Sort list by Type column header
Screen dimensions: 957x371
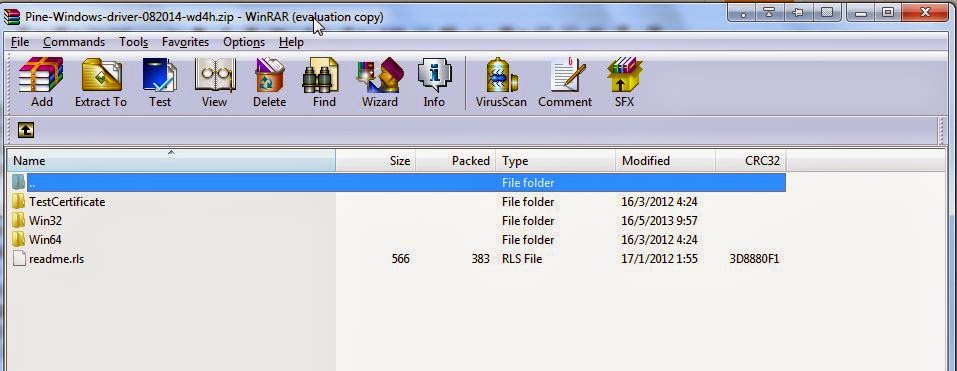coord(555,160)
